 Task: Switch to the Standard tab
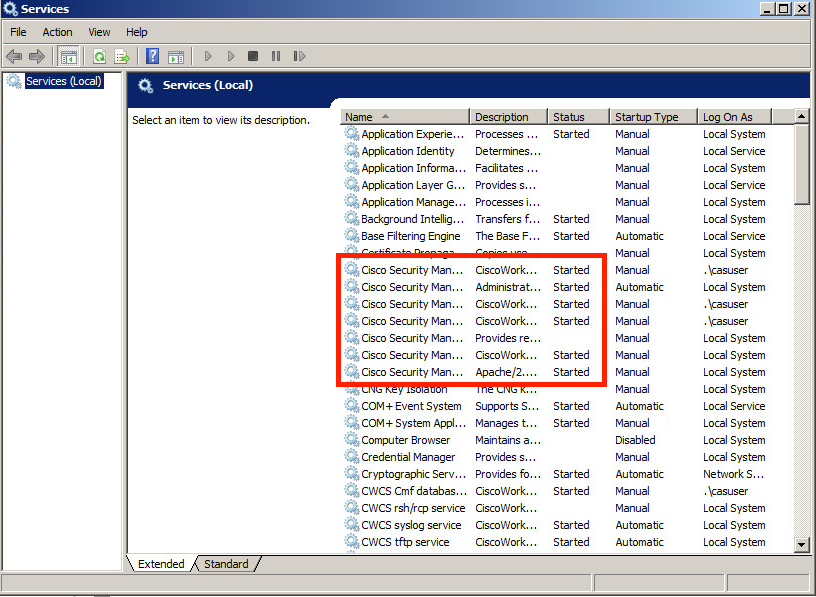point(226,564)
